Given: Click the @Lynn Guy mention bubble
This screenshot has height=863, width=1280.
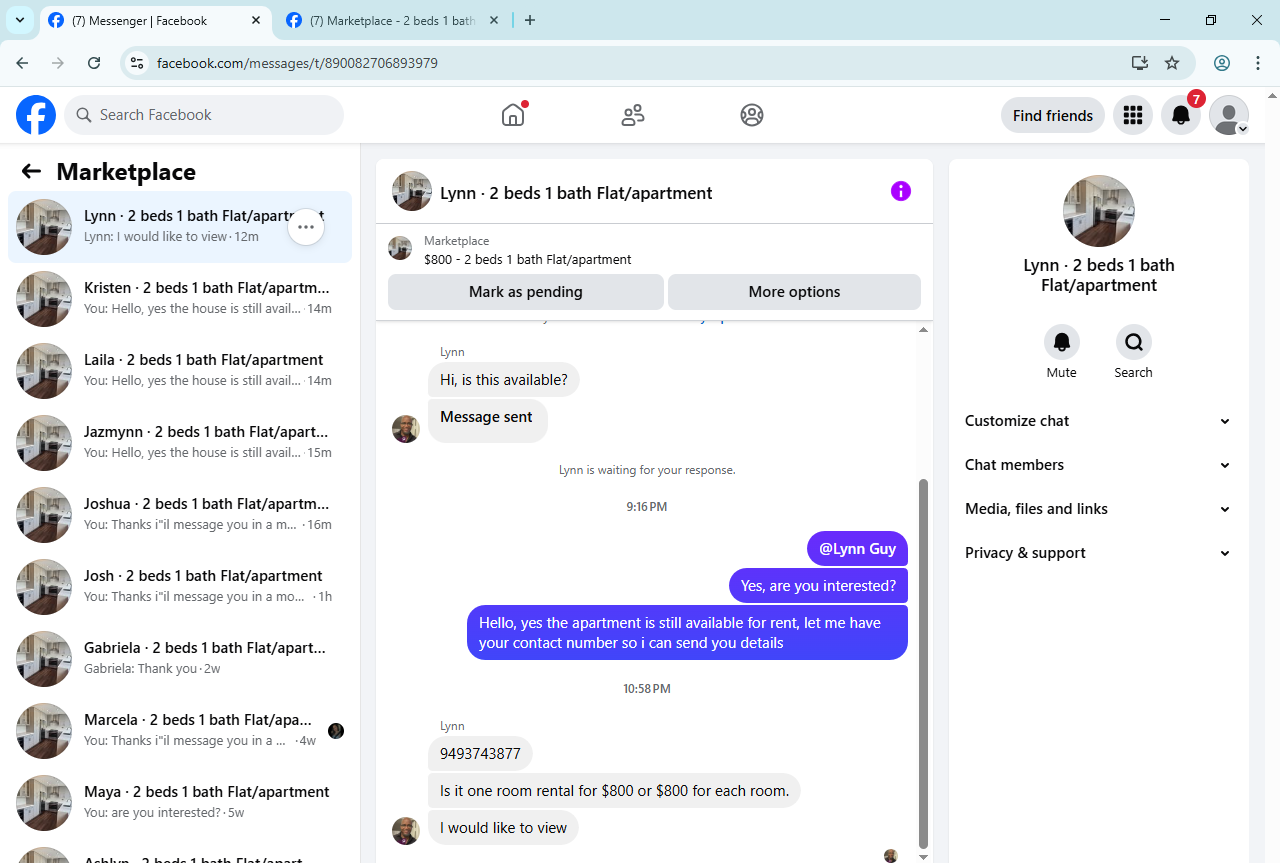Looking at the screenshot, I should tap(858, 548).
